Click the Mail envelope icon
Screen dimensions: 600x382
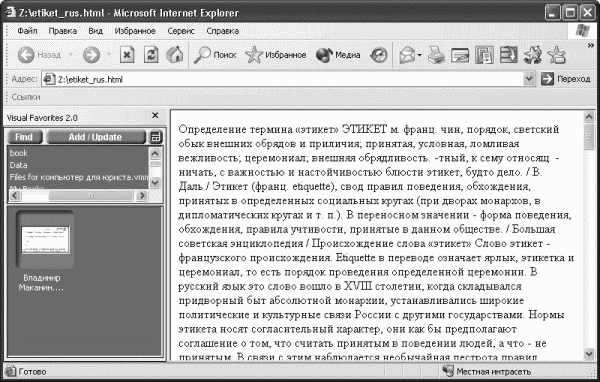click(407, 55)
